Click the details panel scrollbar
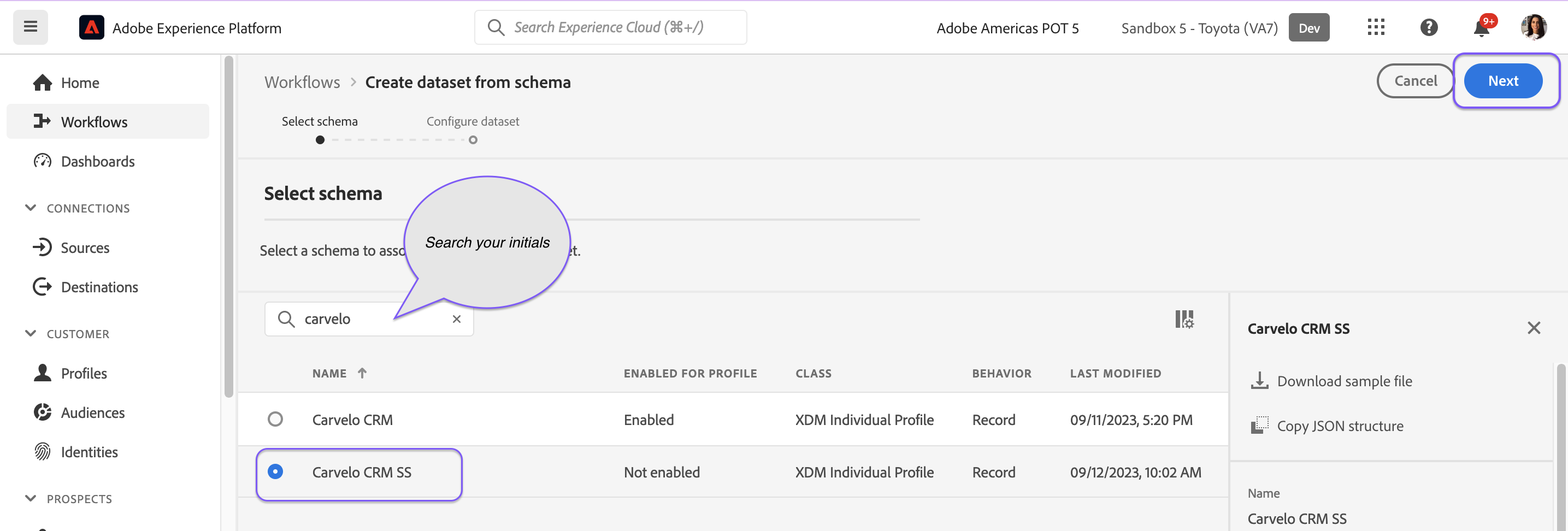Viewport: 1568px width, 531px height. [x=1561, y=447]
